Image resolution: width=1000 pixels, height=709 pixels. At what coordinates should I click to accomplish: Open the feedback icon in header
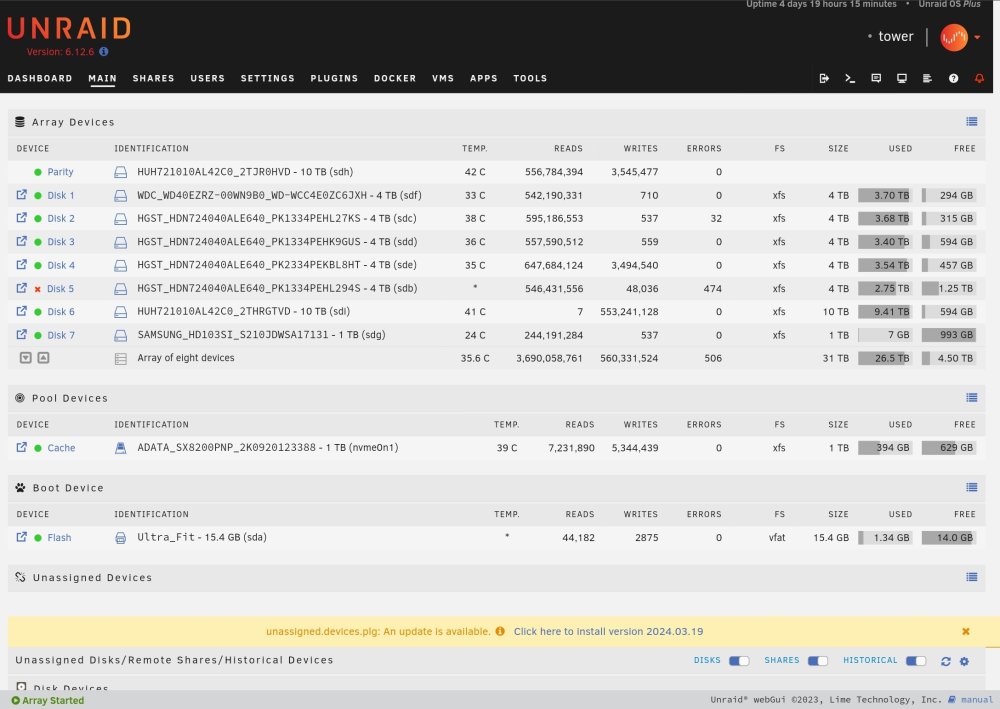coord(876,78)
